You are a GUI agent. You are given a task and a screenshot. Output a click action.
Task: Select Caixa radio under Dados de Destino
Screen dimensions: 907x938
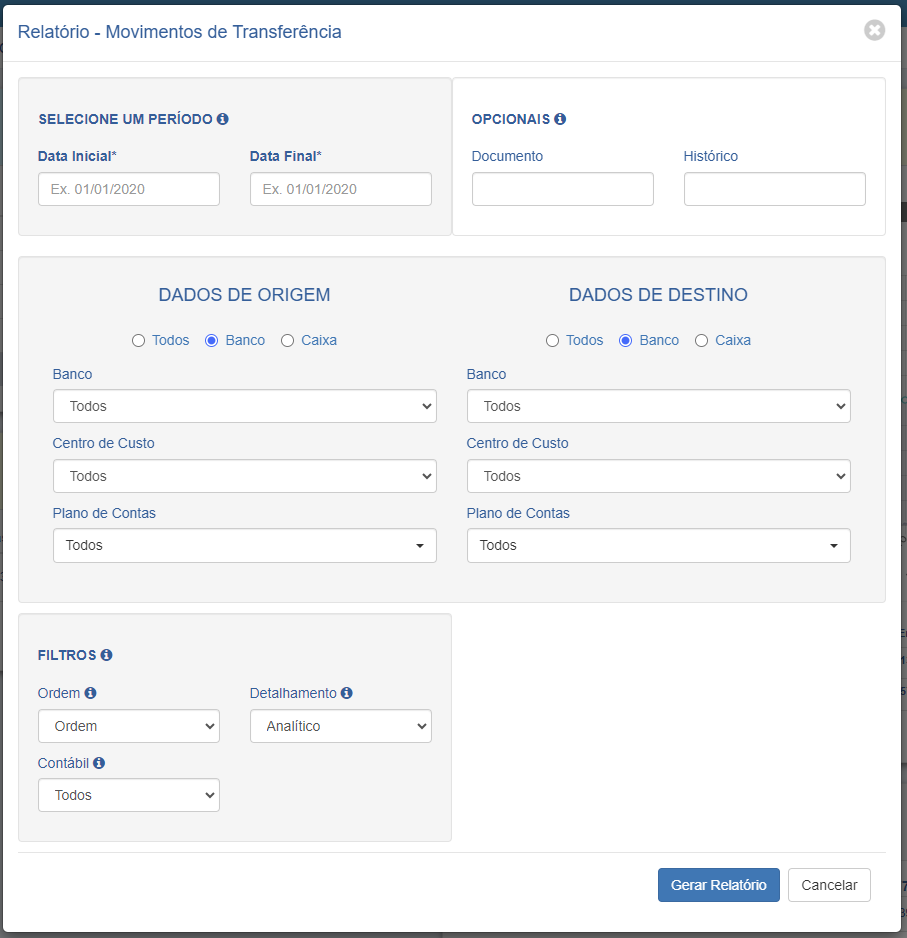(x=701, y=340)
